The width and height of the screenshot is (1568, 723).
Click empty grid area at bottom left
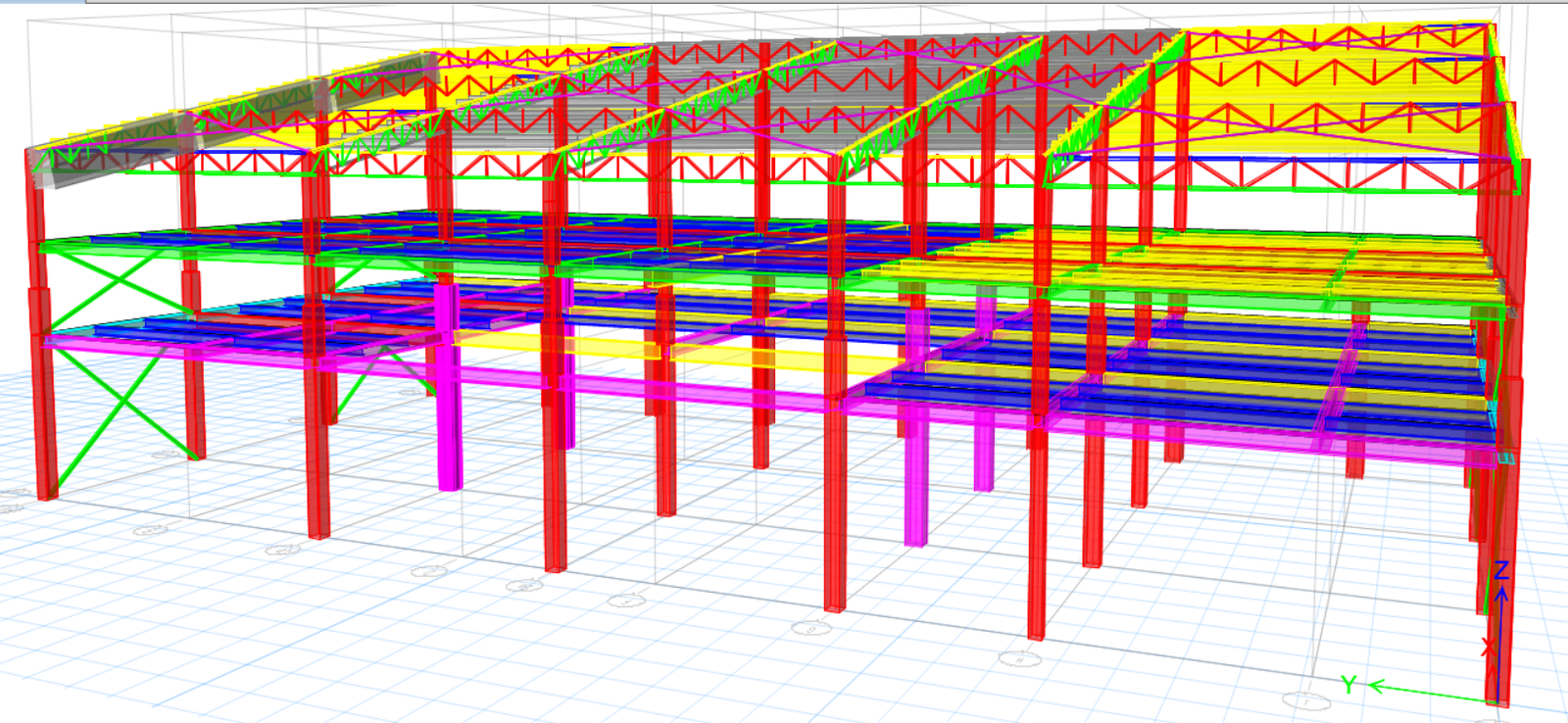[147, 637]
